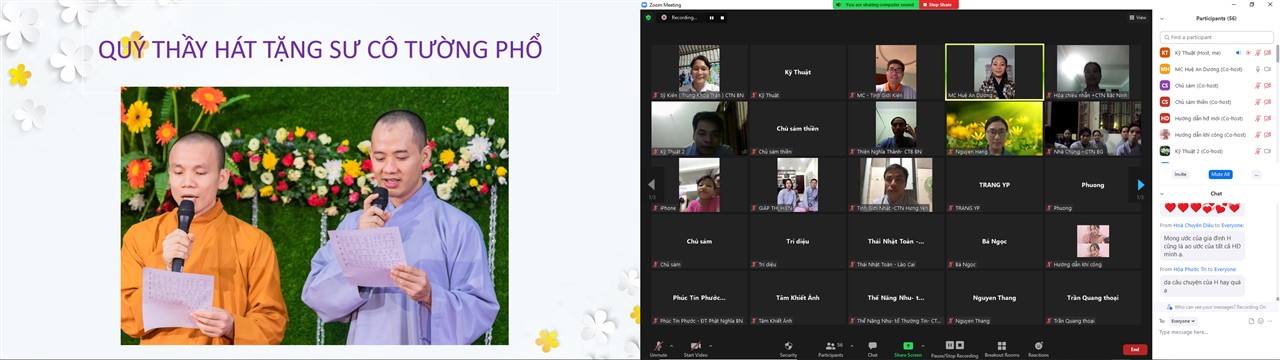The height and width of the screenshot is (360, 1280).
Task: Open share options arrow beside Share Screen
Action: pyautogui.click(x=923, y=345)
